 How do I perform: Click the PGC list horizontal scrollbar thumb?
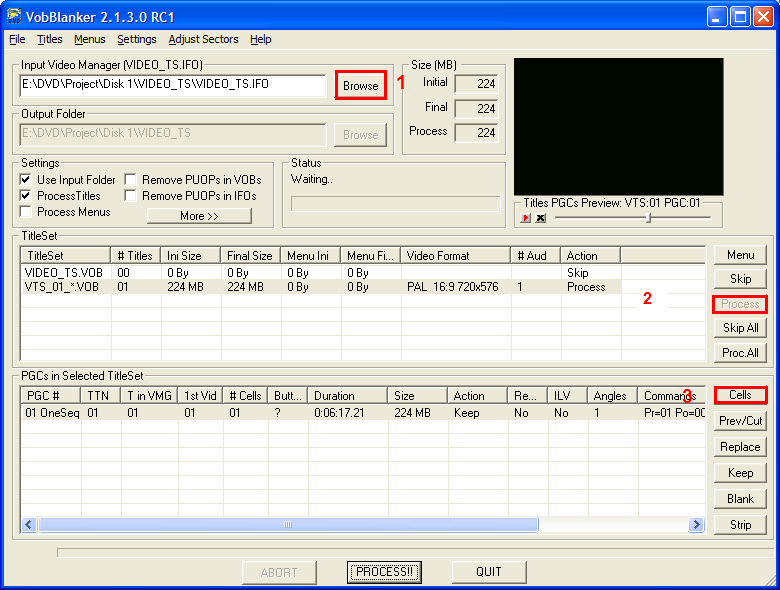coord(288,524)
